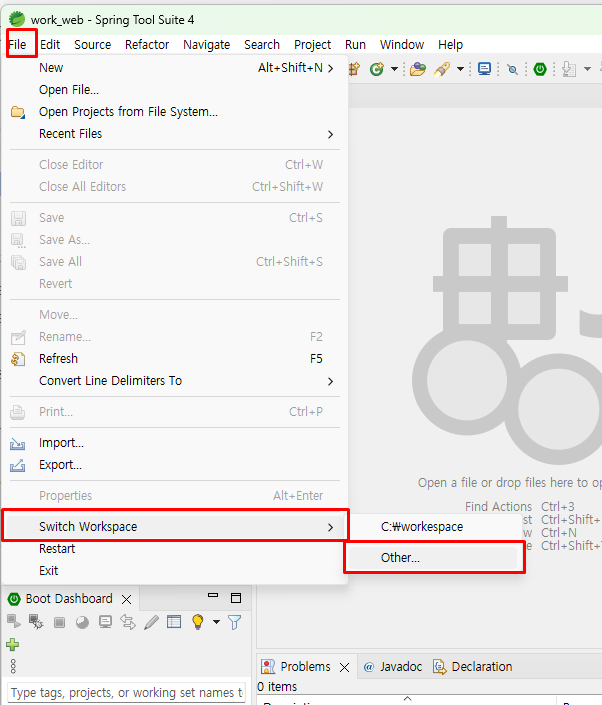
Task: Switch to the Declaration tab
Action: 473,666
